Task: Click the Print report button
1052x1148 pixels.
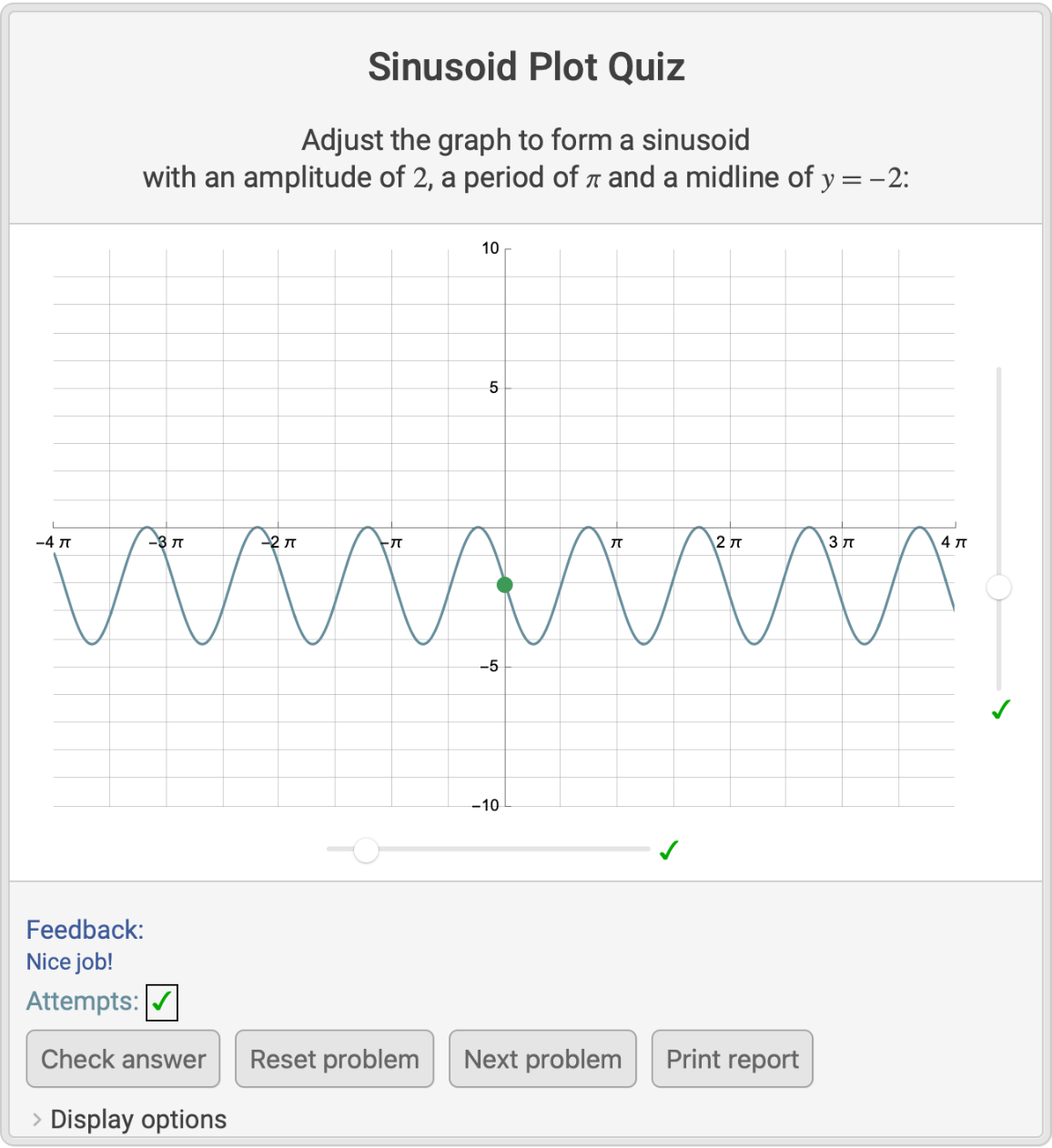Action: point(732,1059)
